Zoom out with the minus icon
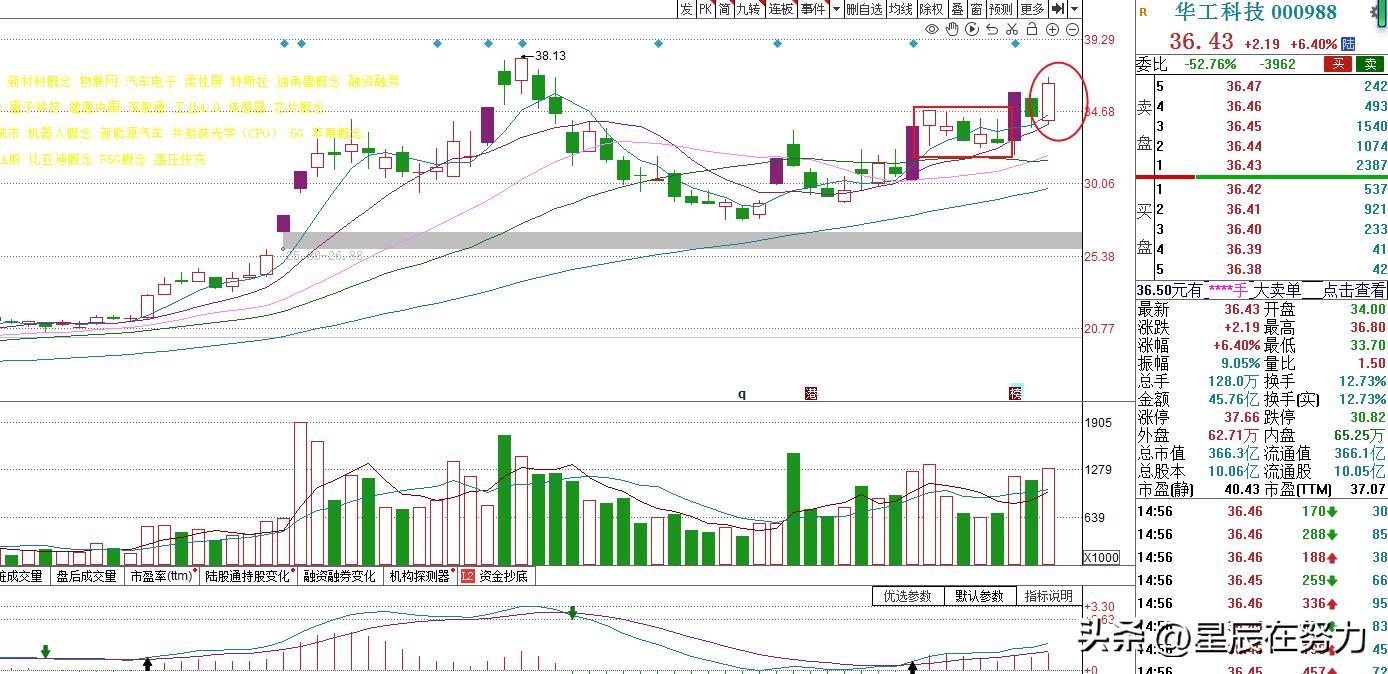 pos(1072,30)
